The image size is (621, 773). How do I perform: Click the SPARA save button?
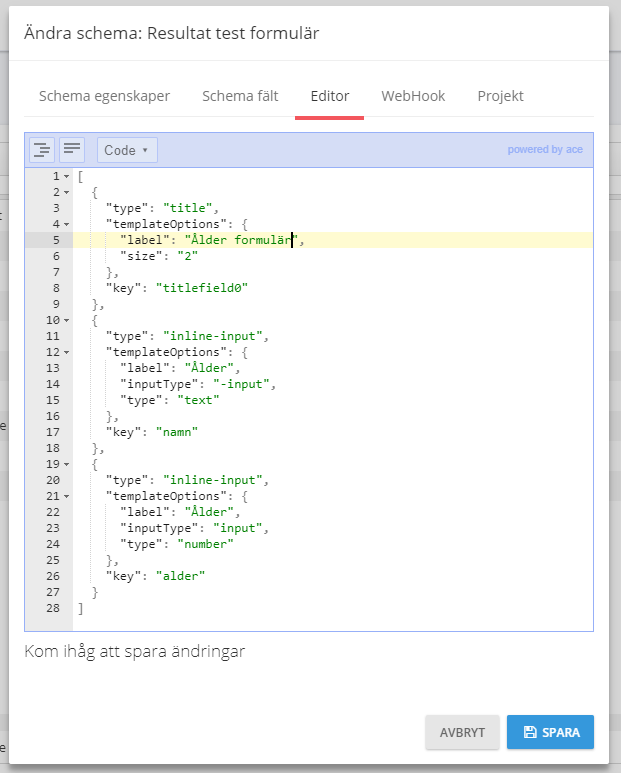tap(550, 732)
